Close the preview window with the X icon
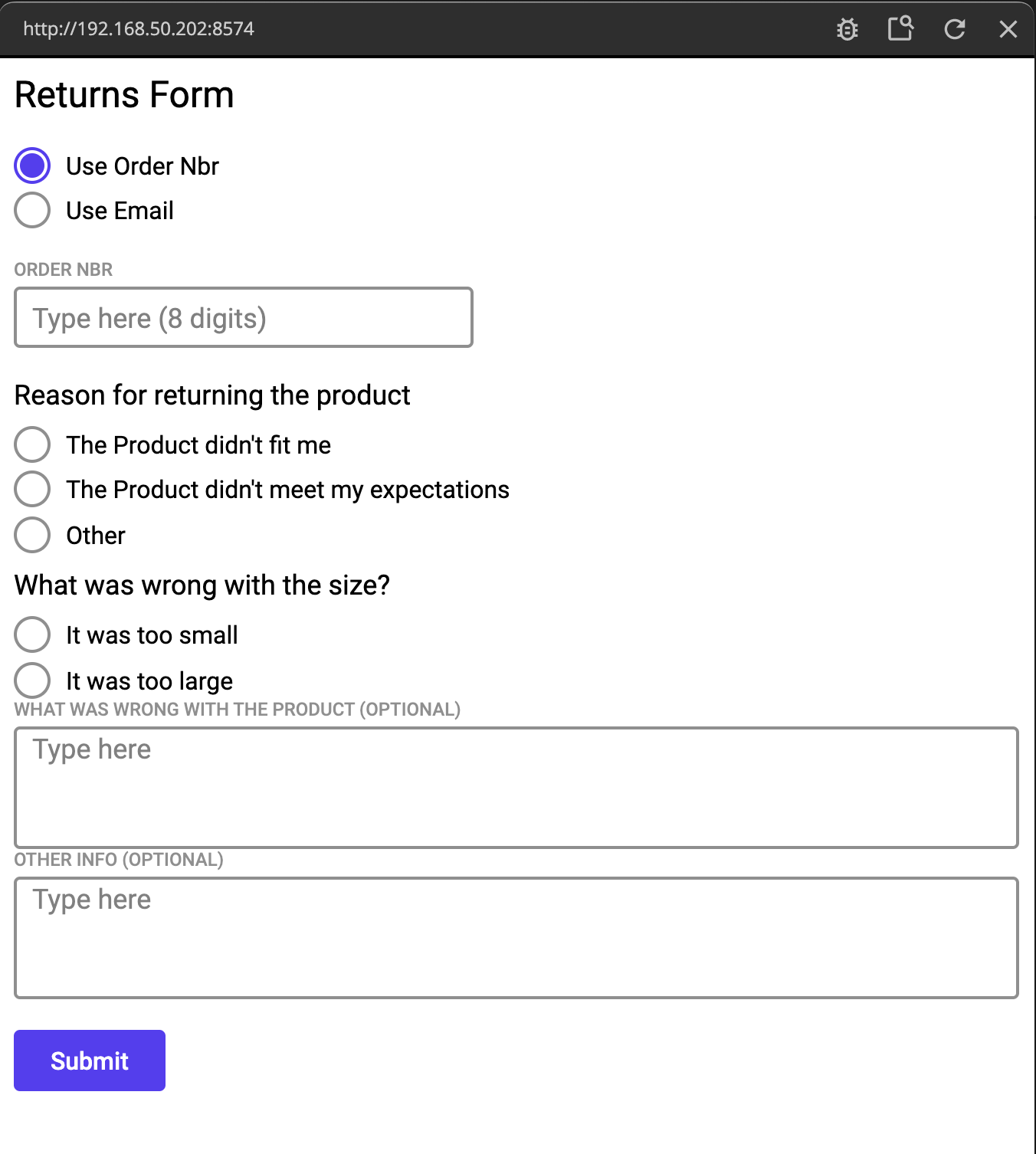This screenshot has width=1036, height=1154. click(x=1008, y=29)
